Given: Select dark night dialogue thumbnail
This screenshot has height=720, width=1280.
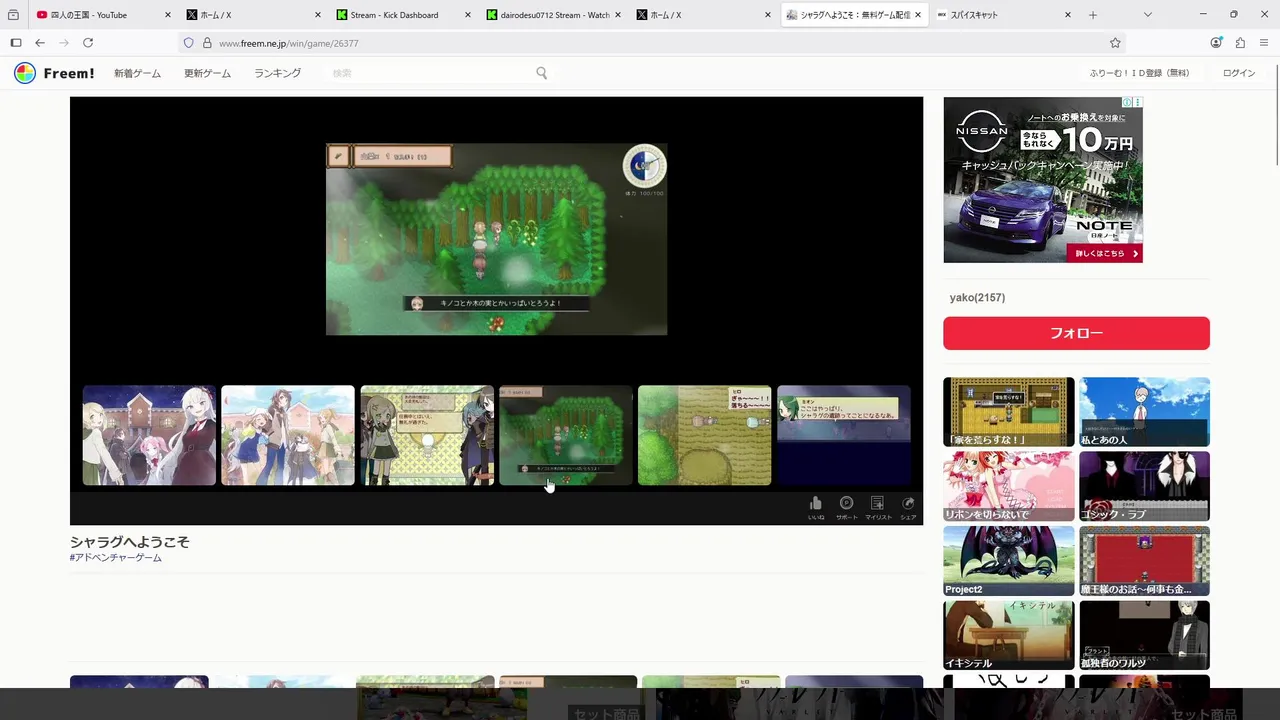Looking at the screenshot, I should (844, 435).
